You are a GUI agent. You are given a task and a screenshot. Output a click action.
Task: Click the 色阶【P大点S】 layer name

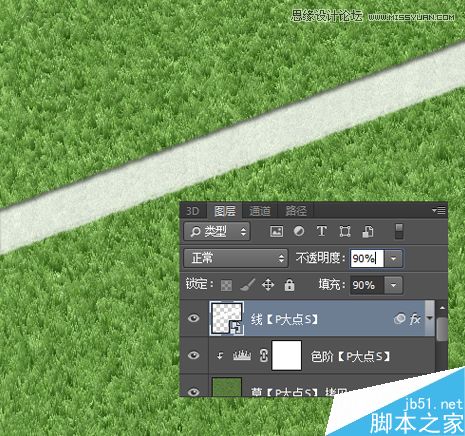tap(350, 357)
